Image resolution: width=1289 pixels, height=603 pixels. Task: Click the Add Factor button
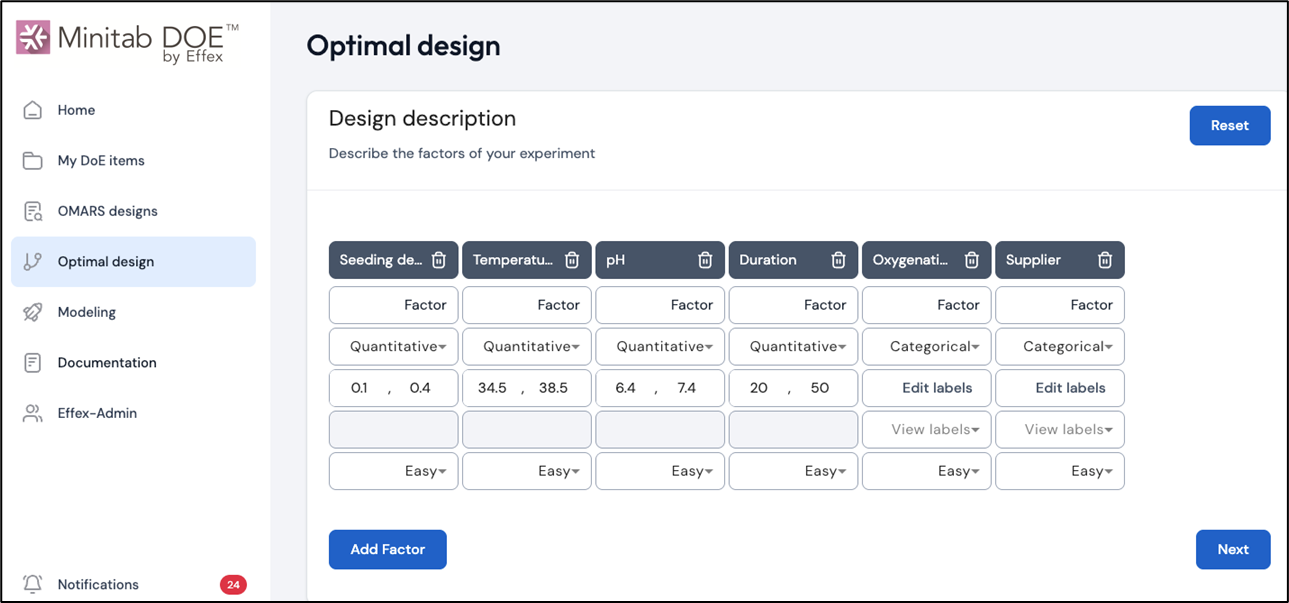pyautogui.click(x=388, y=549)
